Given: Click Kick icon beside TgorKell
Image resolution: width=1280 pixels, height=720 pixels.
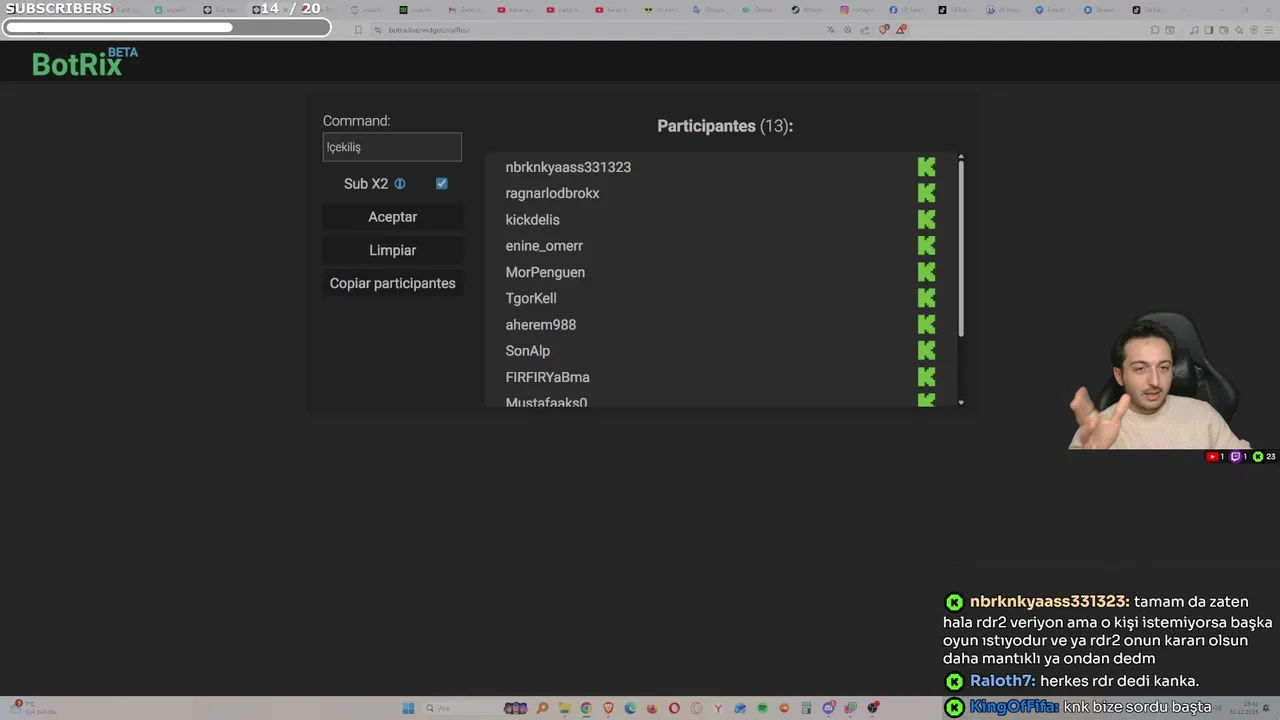Looking at the screenshot, I should tap(927, 298).
